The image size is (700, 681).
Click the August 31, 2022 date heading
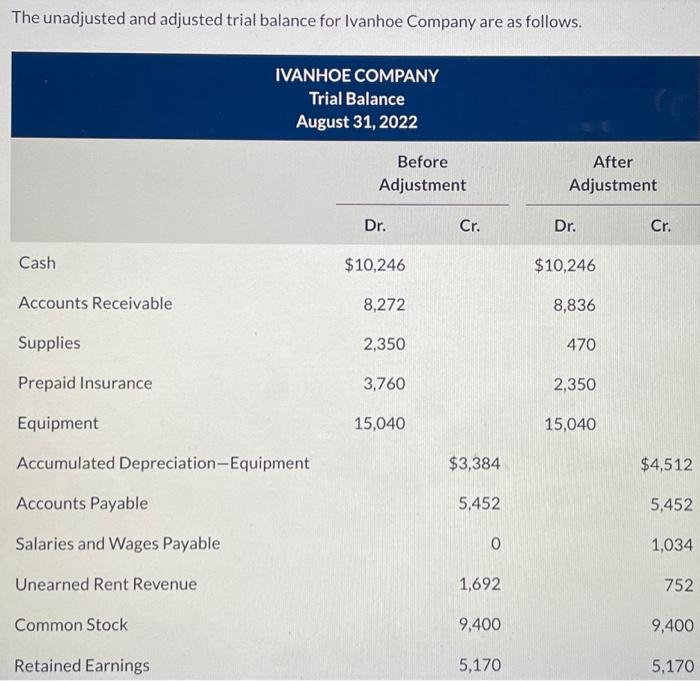356,123
